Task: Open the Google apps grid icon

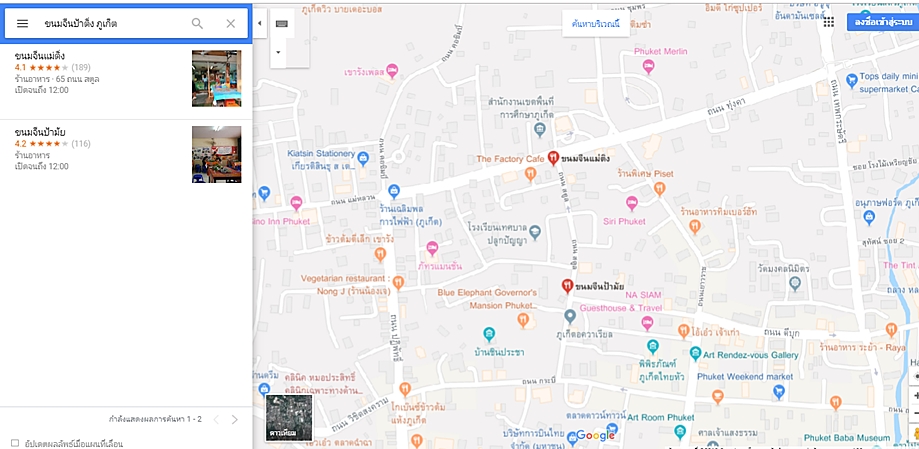Action: tap(829, 22)
